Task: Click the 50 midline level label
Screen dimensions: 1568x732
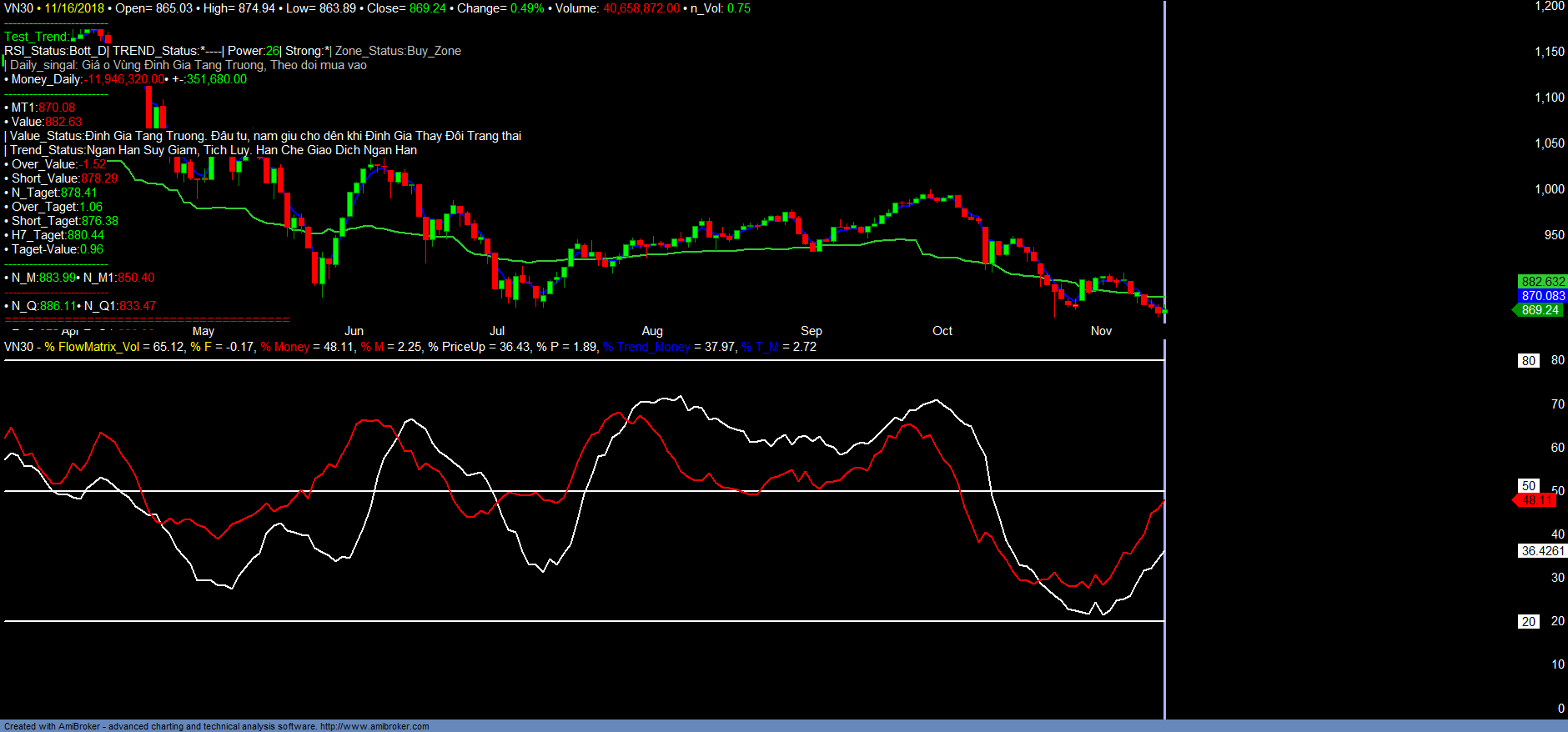Action: coord(1528,486)
